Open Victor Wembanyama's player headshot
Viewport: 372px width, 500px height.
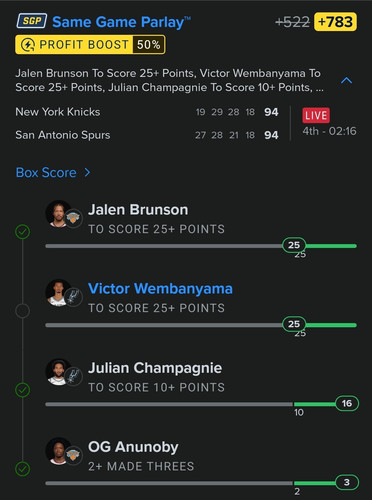59,293
